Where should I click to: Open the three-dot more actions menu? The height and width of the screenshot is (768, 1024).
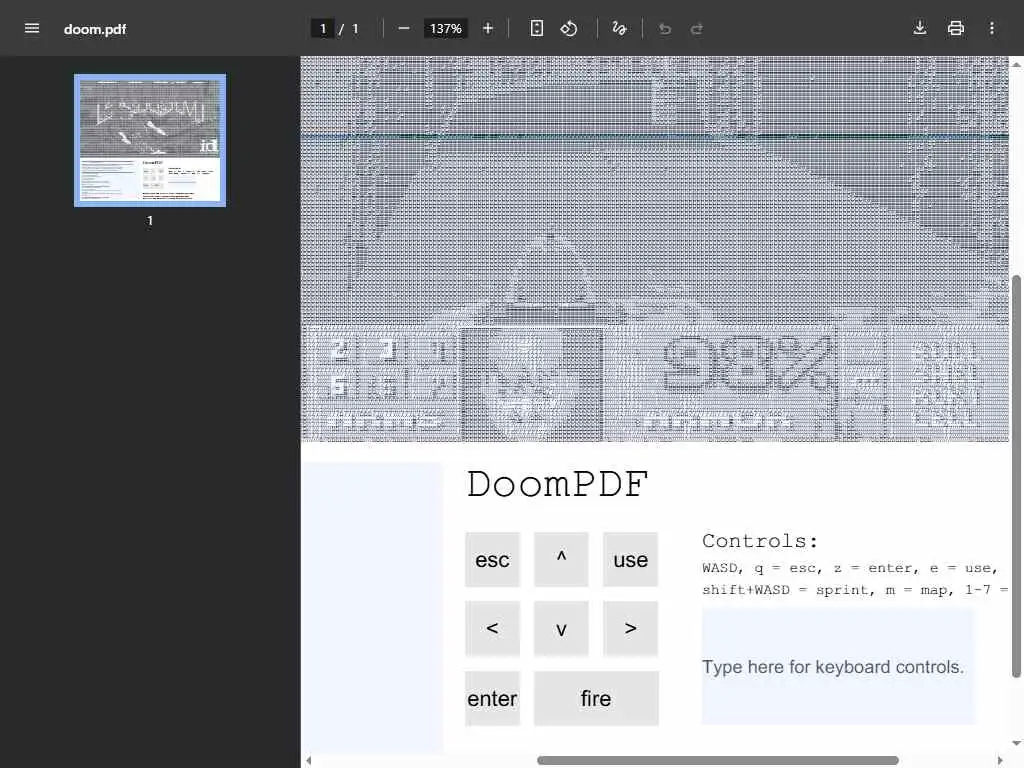[x=991, y=28]
